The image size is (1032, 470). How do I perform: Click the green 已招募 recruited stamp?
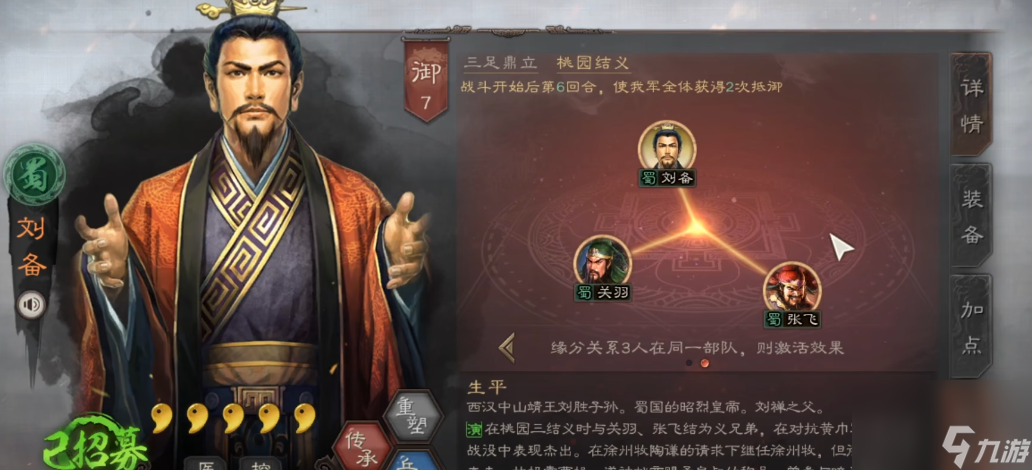(95, 446)
